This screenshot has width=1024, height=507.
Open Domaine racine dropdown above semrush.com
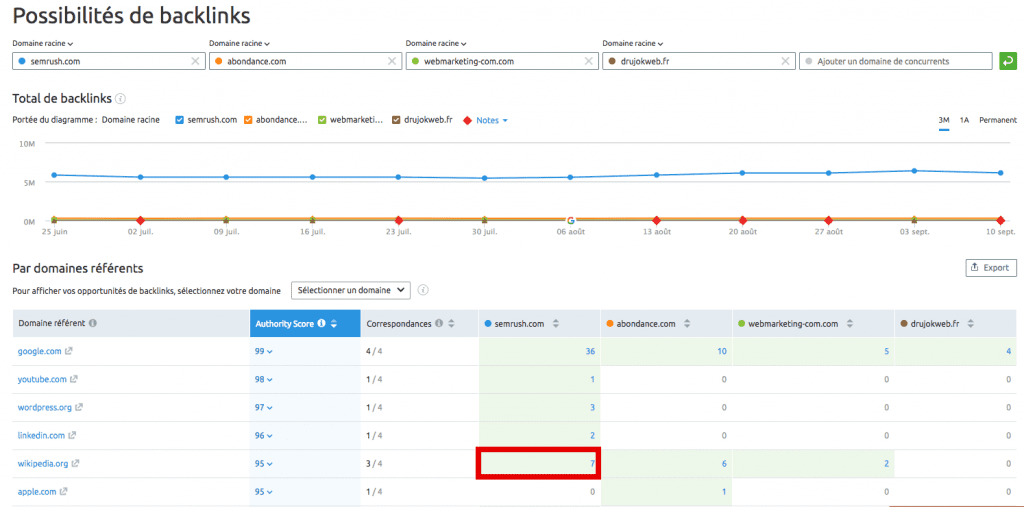click(x=42, y=44)
